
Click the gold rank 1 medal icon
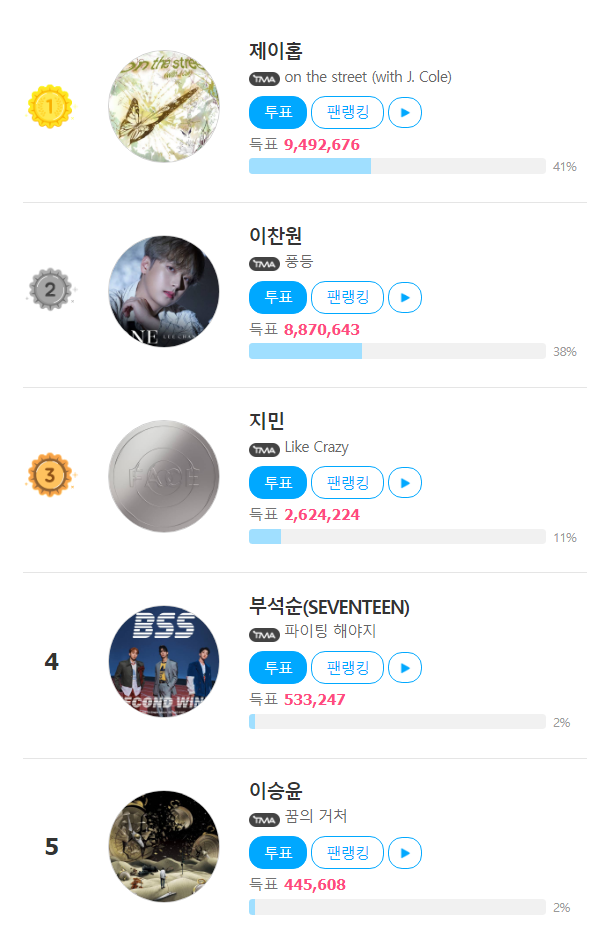(50, 107)
